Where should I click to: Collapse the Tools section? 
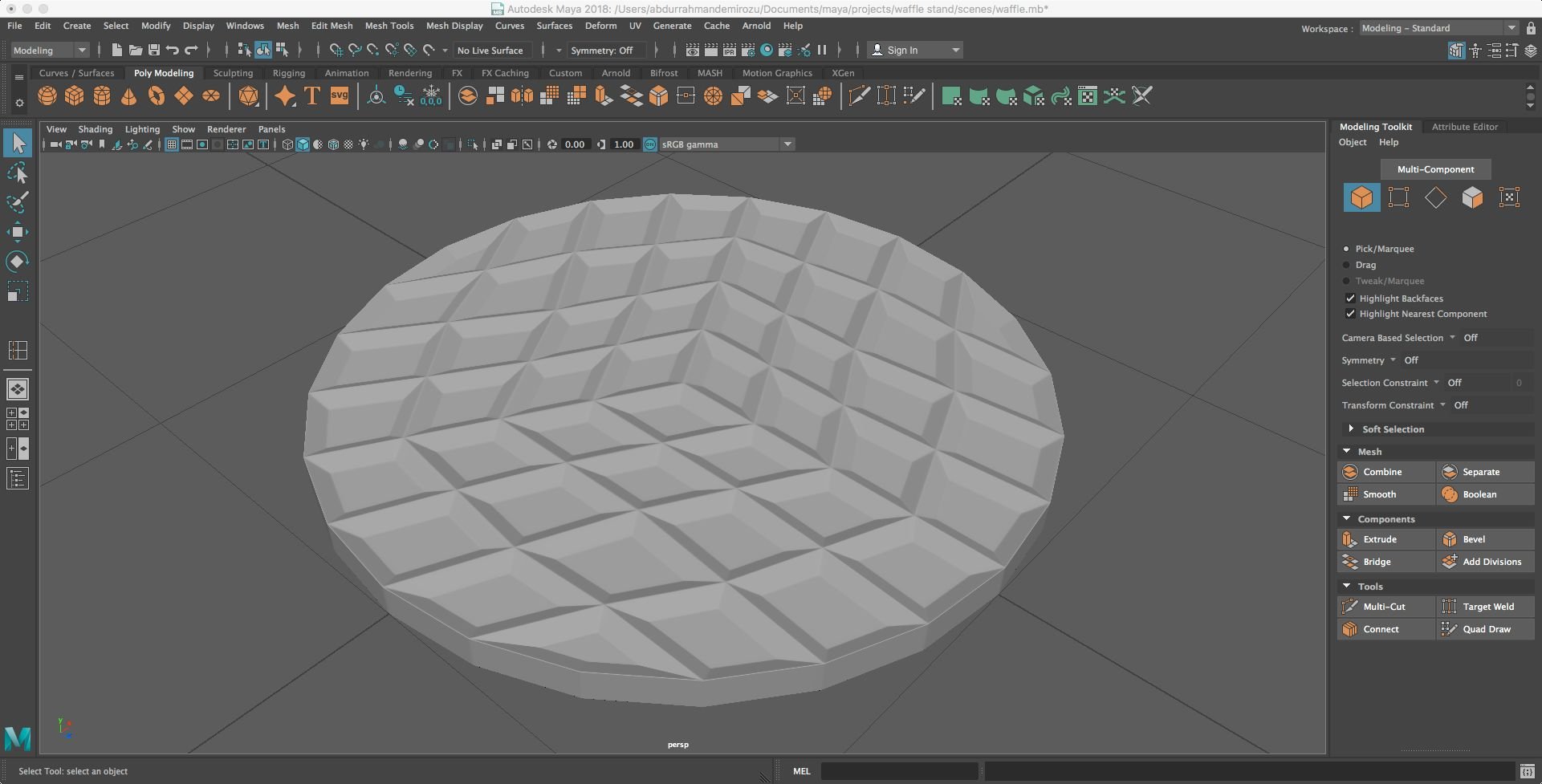(1347, 587)
